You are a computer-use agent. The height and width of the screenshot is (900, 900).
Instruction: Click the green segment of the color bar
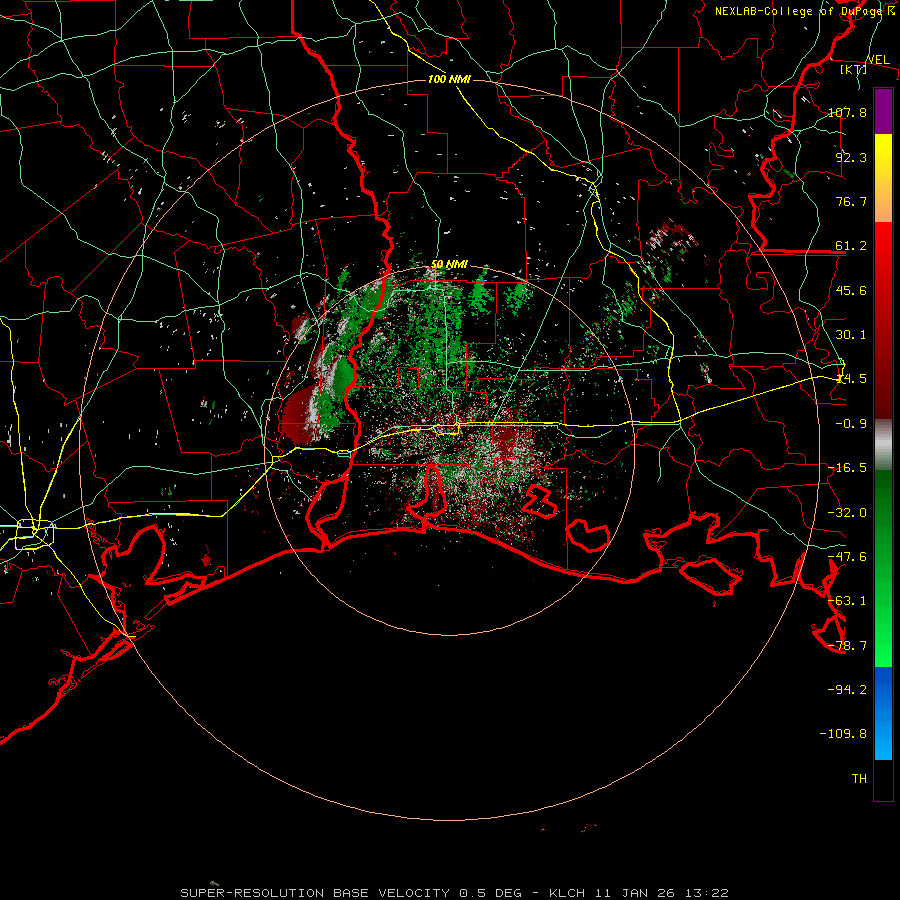coord(883,568)
